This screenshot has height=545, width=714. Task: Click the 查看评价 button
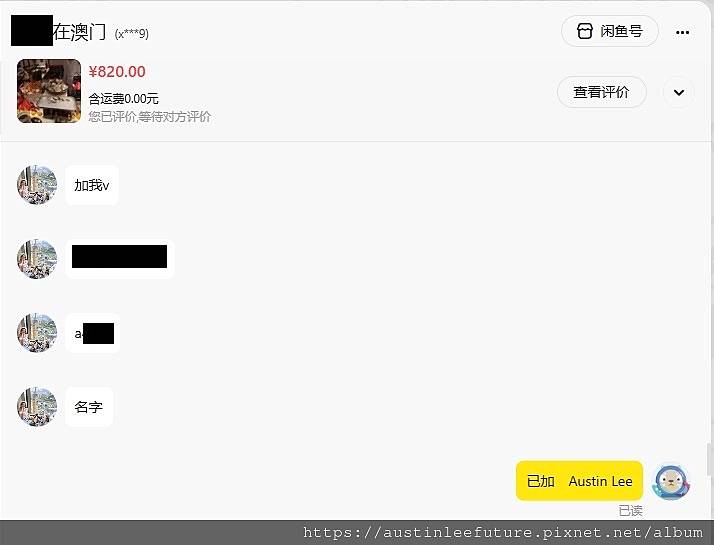coord(602,92)
